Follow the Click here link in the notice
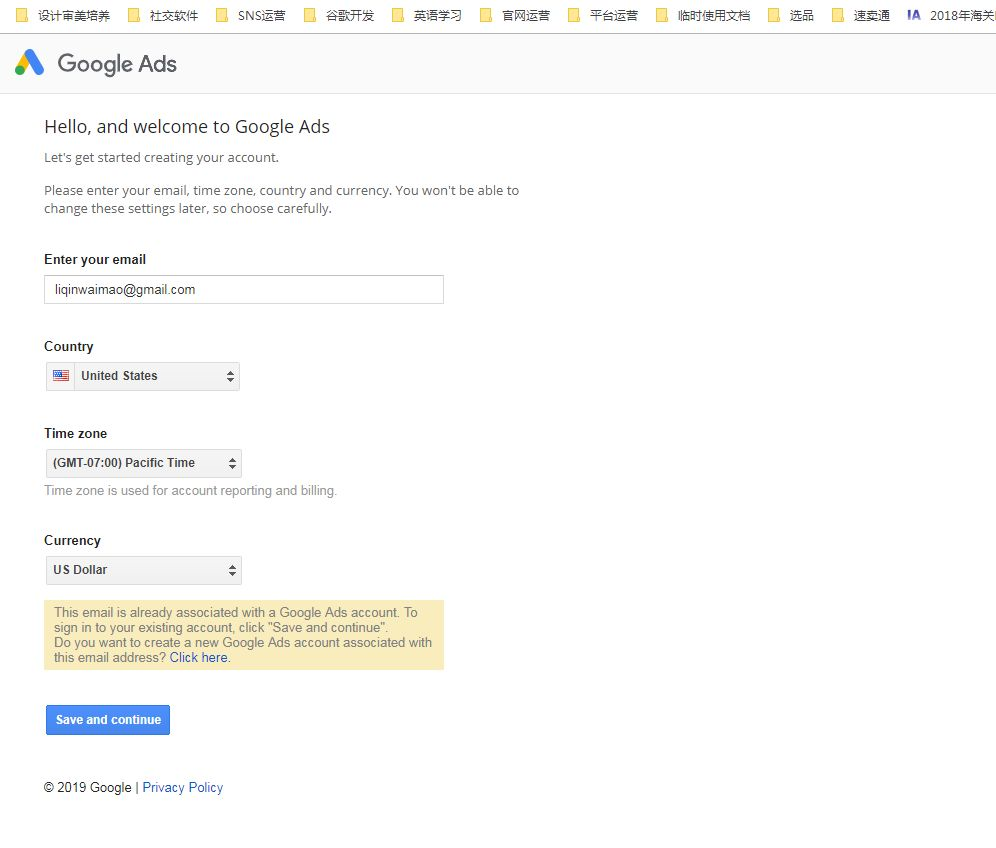This screenshot has height=848, width=996. 198,657
